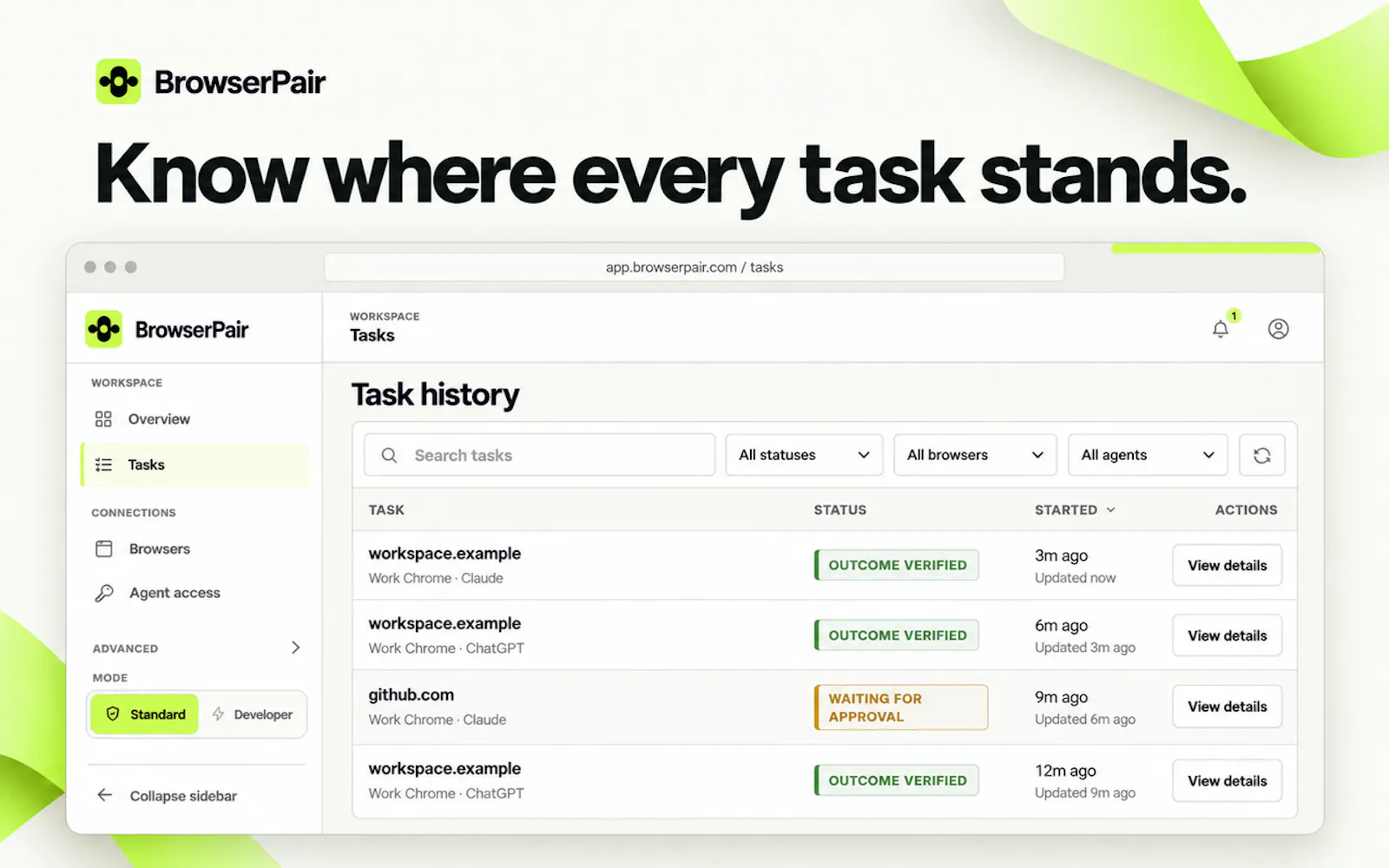Open the Agent access page
Image resolution: width=1389 pixels, height=868 pixels.
click(x=194, y=593)
